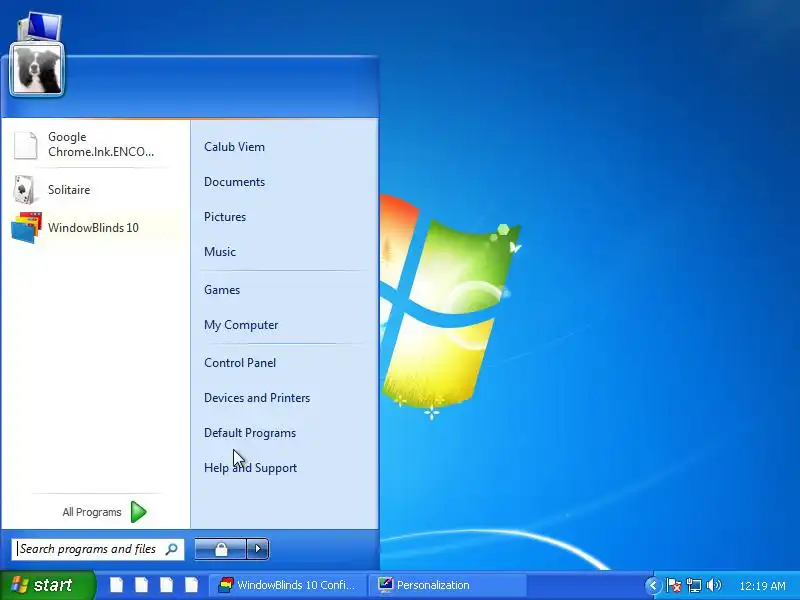
Task: Click the start button
Action: tap(48, 585)
